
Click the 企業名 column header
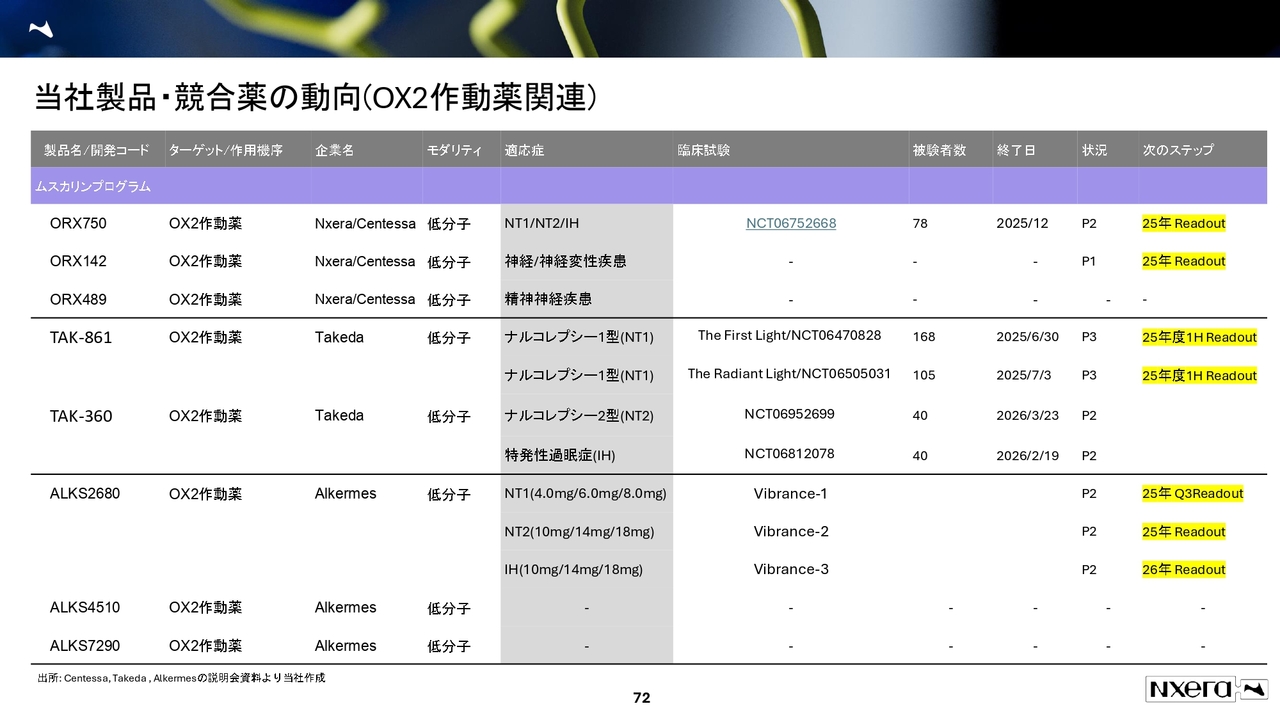coord(335,150)
